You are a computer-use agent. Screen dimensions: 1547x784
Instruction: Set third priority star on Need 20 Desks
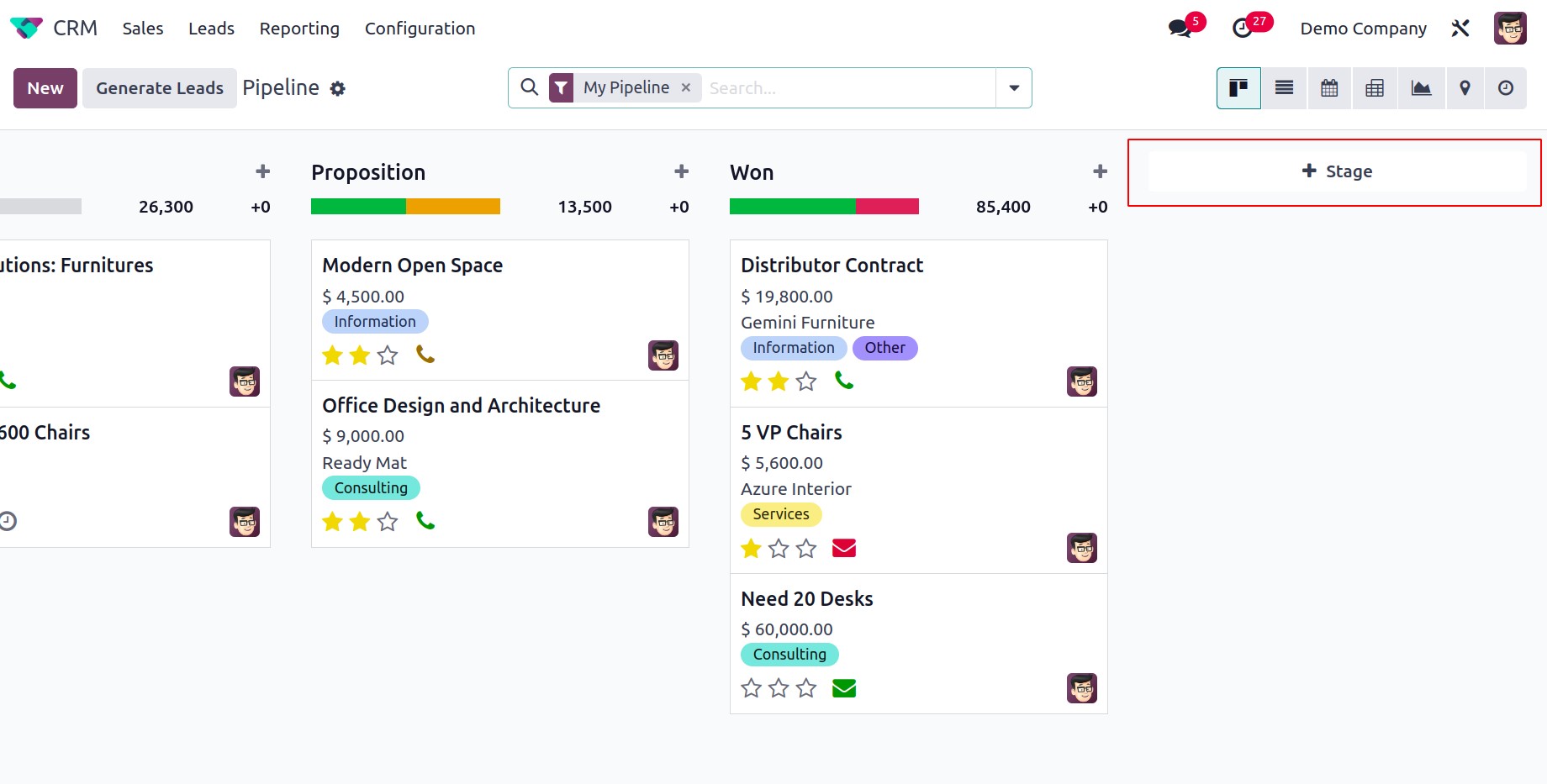(806, 688)
